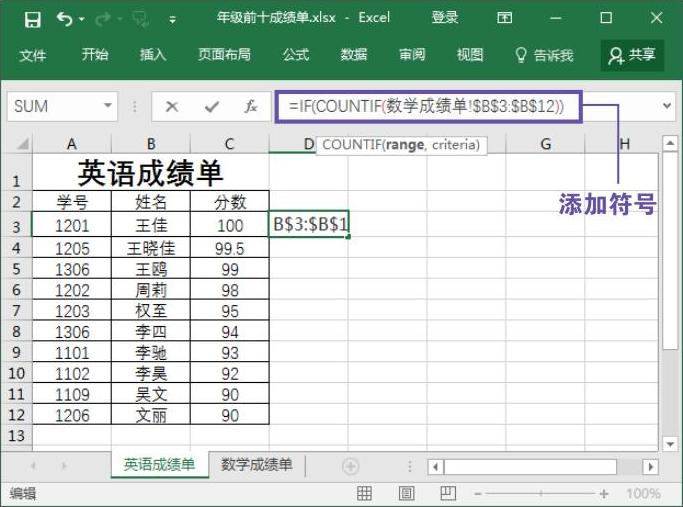Click the Save icon in the title bar
The image size is (683, 507).
coord(32,18)
